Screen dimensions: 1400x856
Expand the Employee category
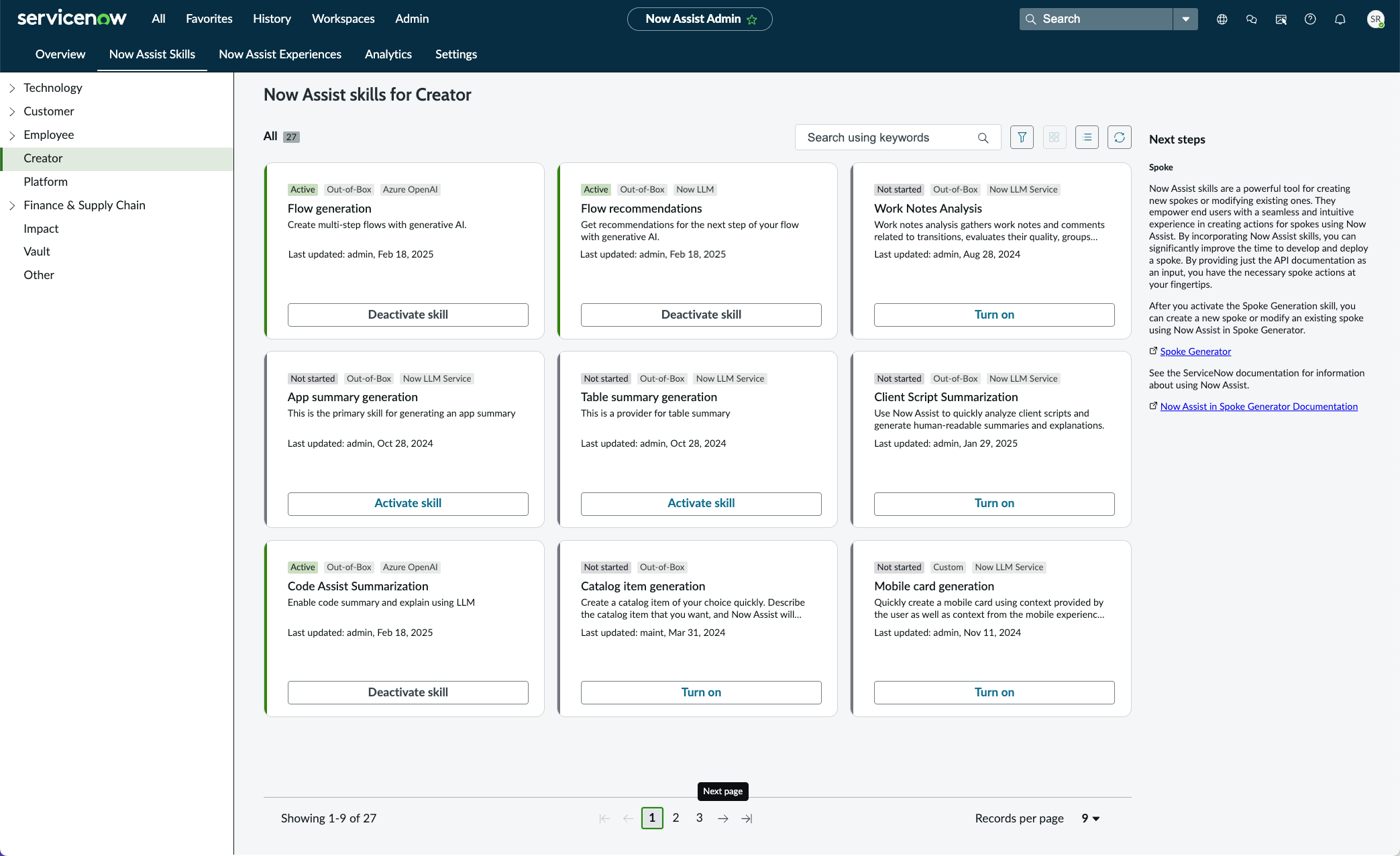(x=12, y=135)
